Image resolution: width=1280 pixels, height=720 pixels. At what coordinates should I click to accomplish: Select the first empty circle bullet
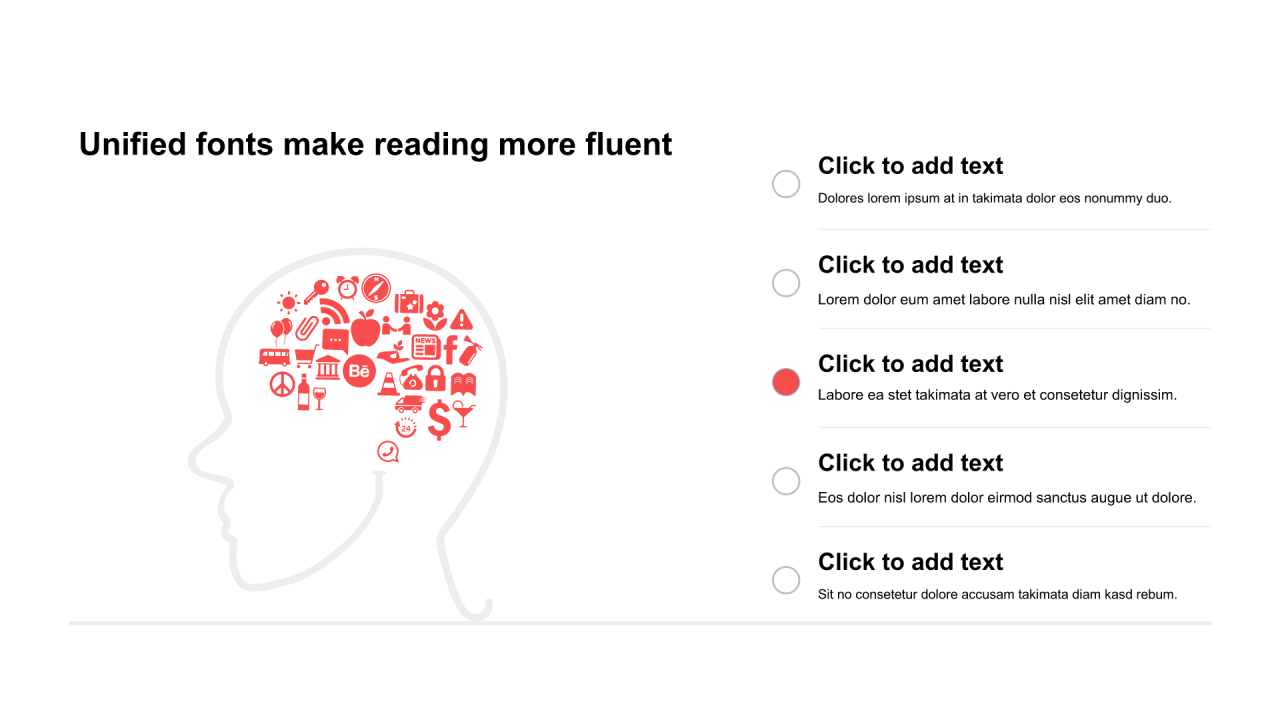(786, 184)
